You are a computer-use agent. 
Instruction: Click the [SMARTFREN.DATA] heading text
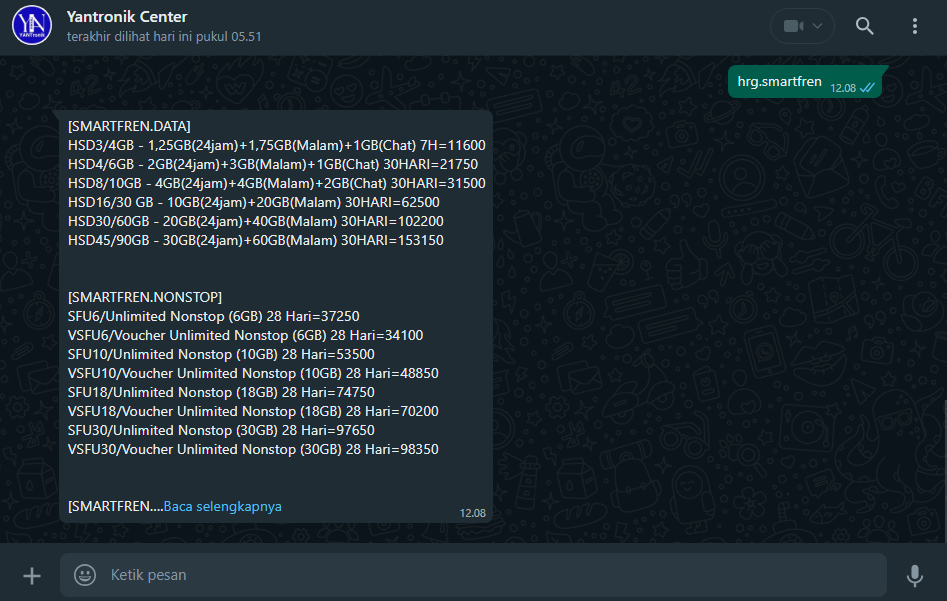click(x=129, y=126)
